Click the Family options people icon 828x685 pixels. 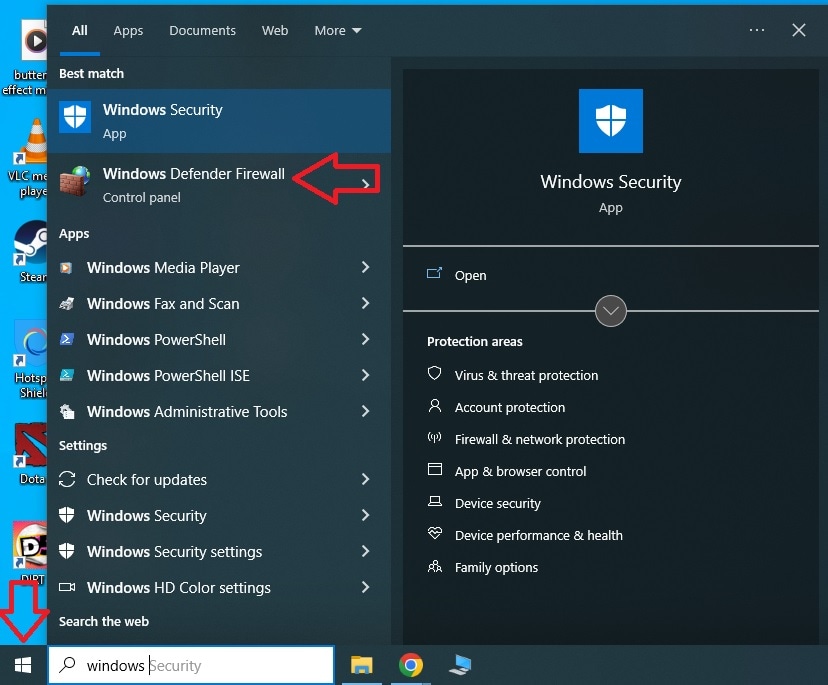click(x=435, y=567)
